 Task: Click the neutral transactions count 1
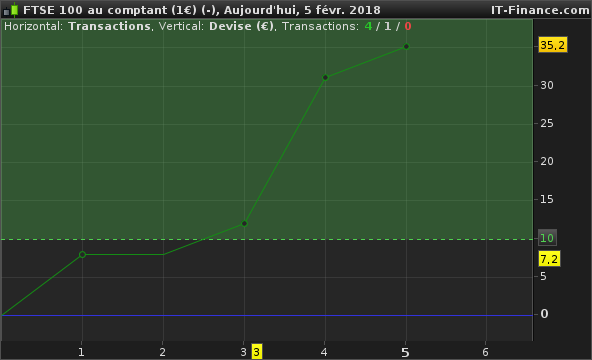(388, 26)
